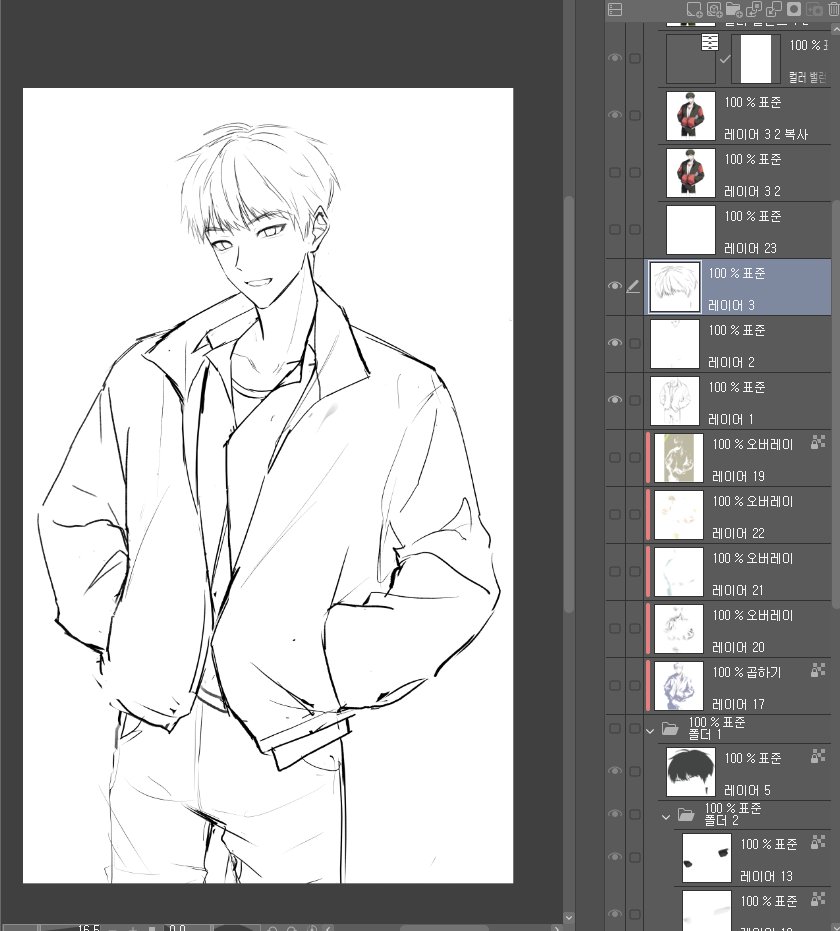Toggle visibility of 레이어 3 2 복사
840x931 pixels.
coord(615,115)
